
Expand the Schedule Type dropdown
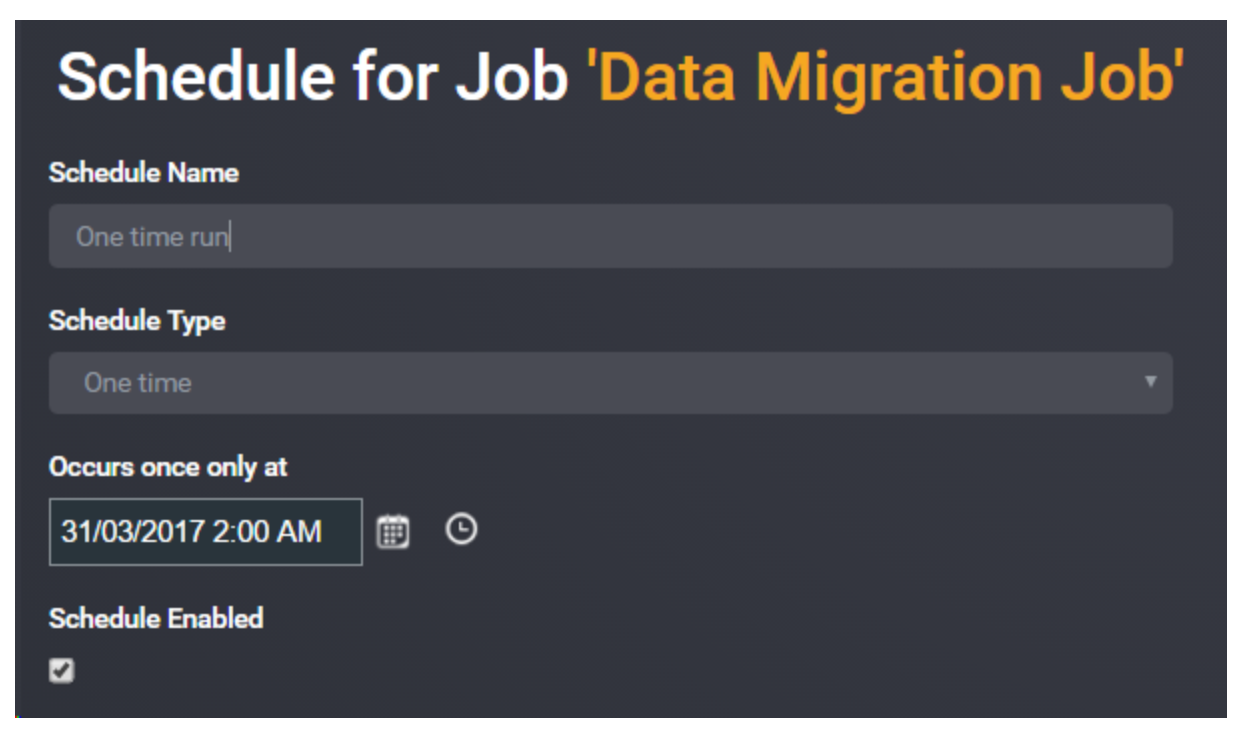click(610, 383)
